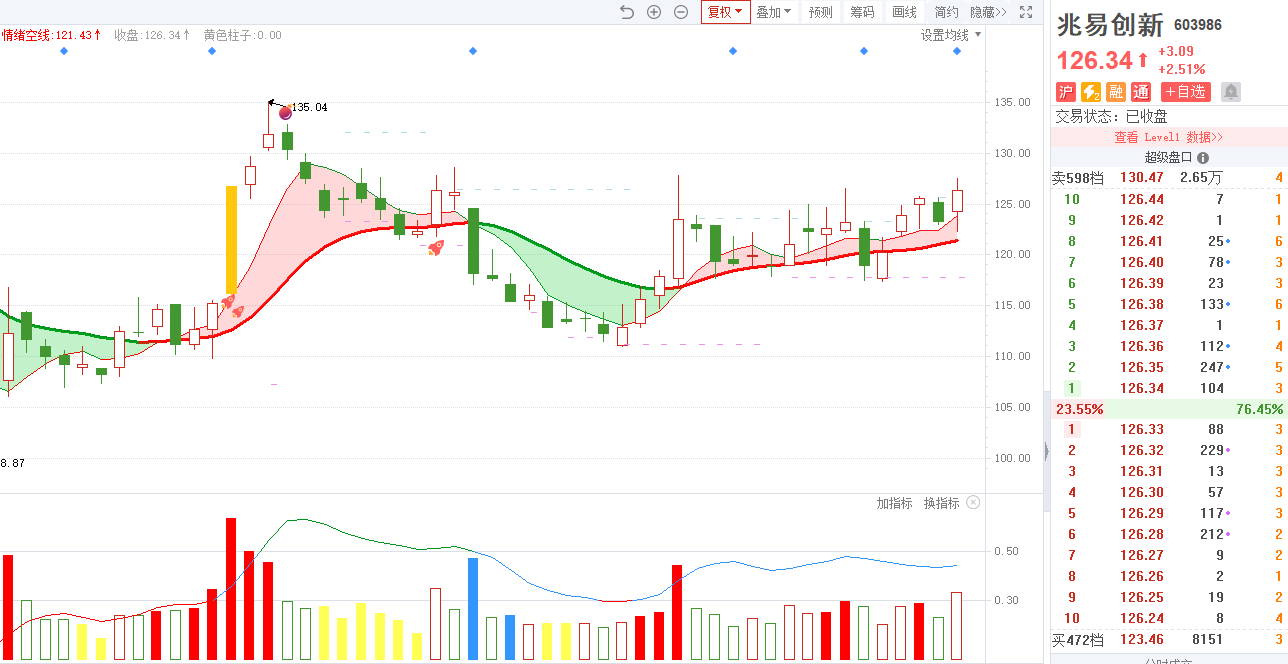Zoom in chart with plus circle icon
This screenshot has width=1288, height=664.
pyautogui.click(x=654, y=12)
